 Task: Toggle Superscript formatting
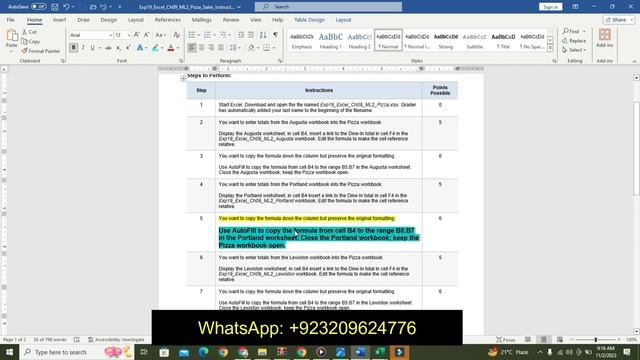point(128,48)
